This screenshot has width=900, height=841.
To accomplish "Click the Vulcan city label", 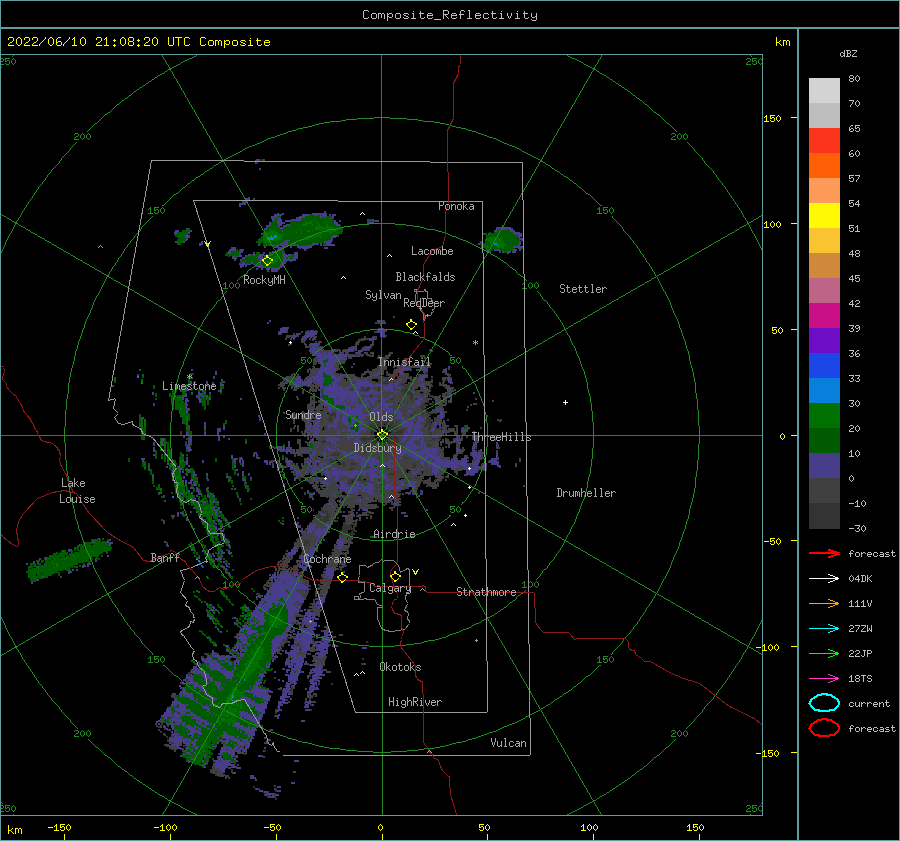I will 509,743.
